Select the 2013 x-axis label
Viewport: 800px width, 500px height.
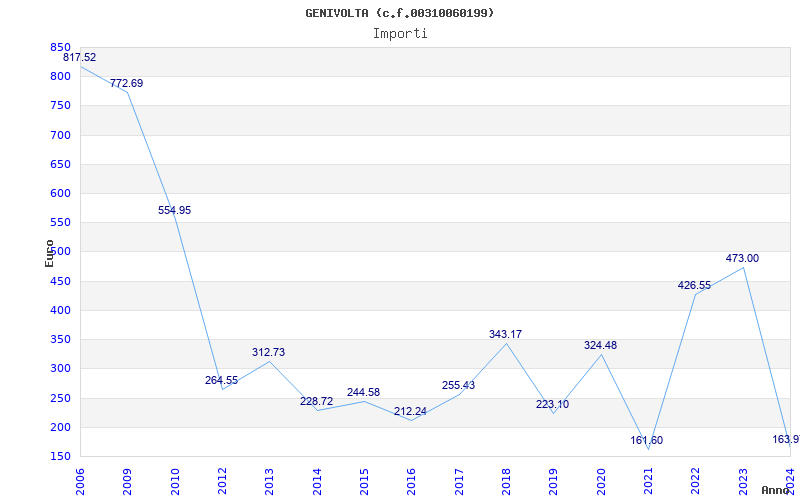click(x=269, y=482)
